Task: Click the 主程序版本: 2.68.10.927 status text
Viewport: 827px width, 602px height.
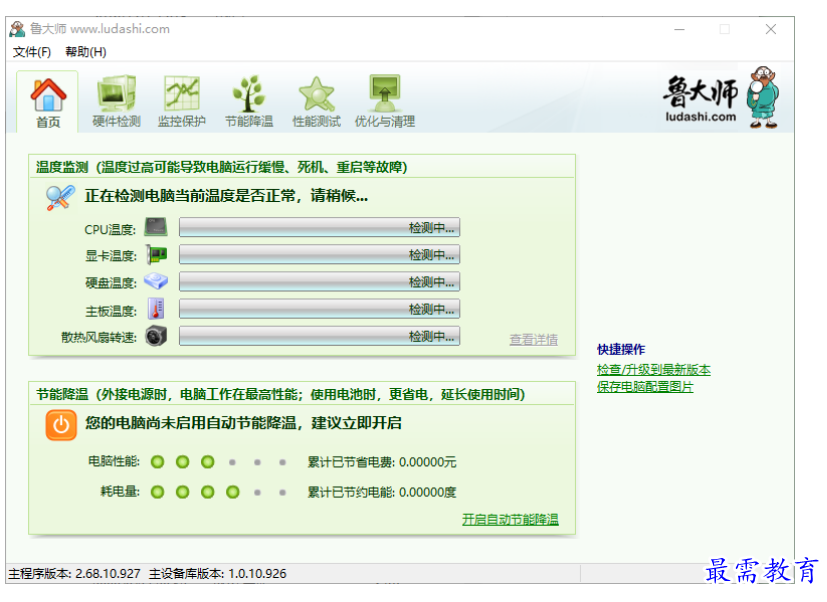Action: 74,574
